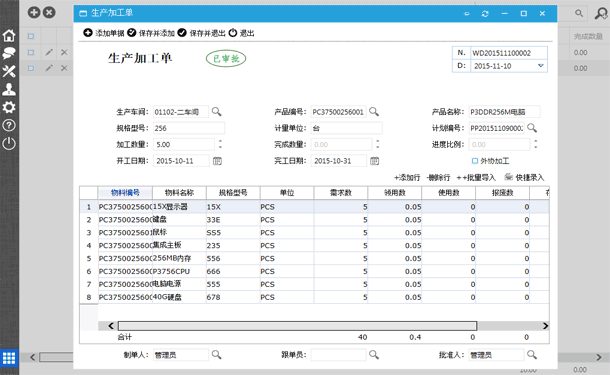Click +添加行 link

(x=407, y=177)
